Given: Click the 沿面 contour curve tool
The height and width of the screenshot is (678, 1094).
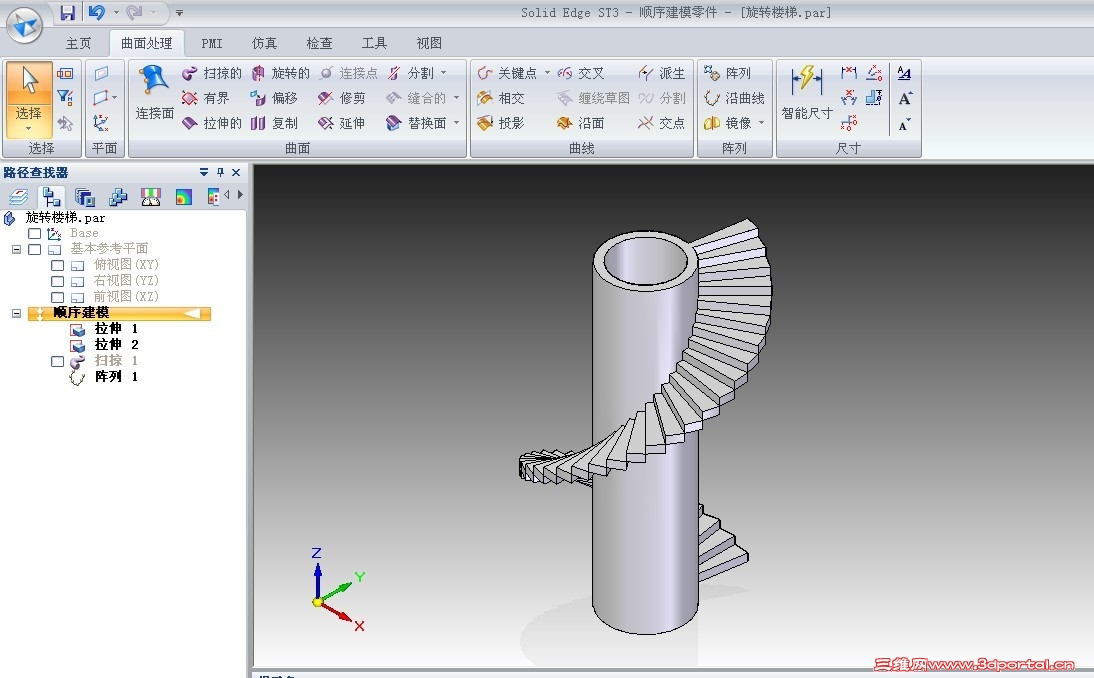Looking at the screenshot, I should tap(580, 123).
